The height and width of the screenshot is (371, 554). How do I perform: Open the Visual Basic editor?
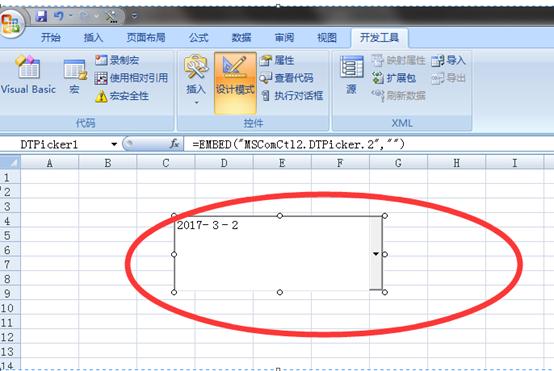pyautogui.click(x=28, y=75)
